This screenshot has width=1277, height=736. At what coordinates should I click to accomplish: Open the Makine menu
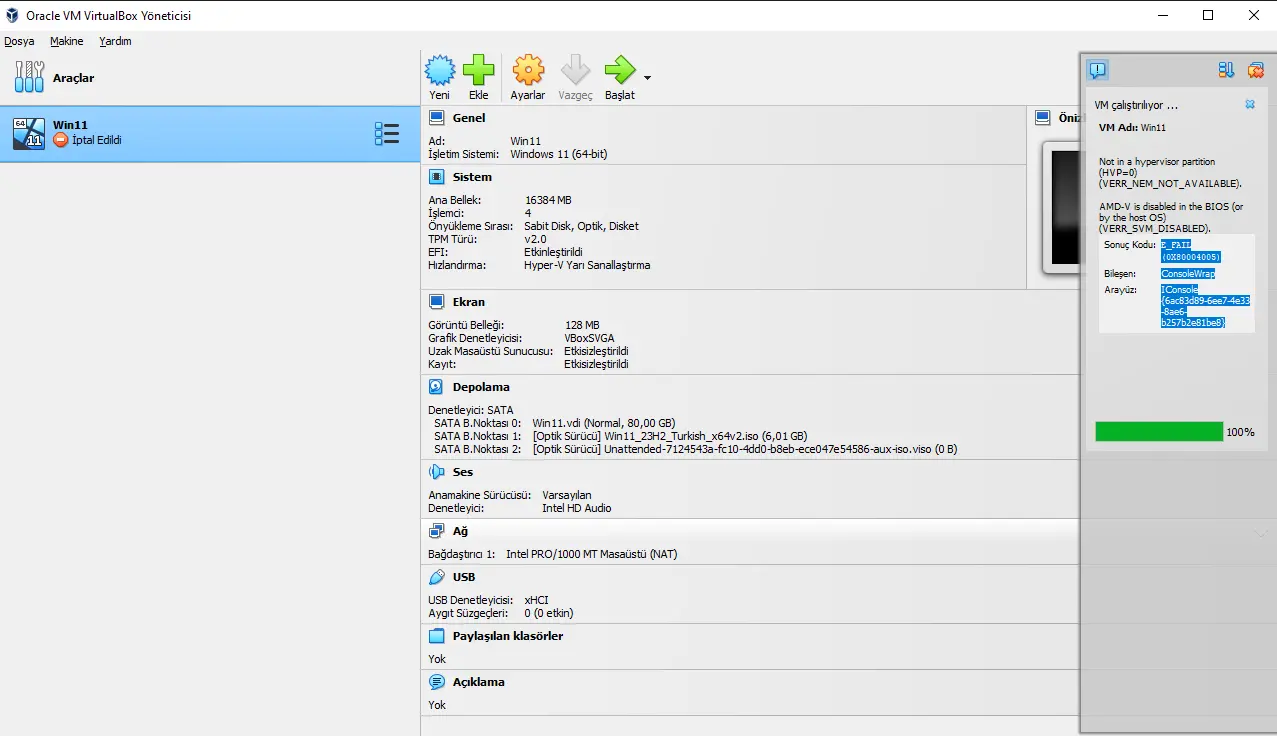pos(67,41)
